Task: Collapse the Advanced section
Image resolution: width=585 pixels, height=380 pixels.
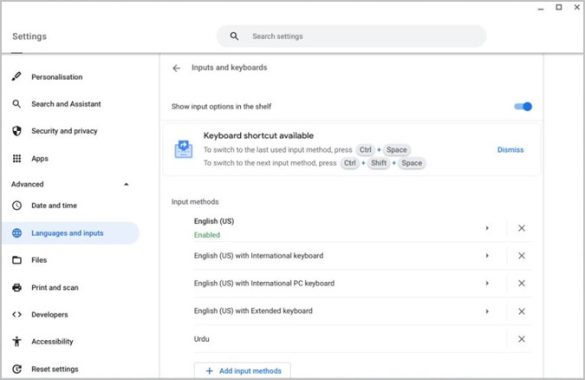Action: [x=126, y=184]
